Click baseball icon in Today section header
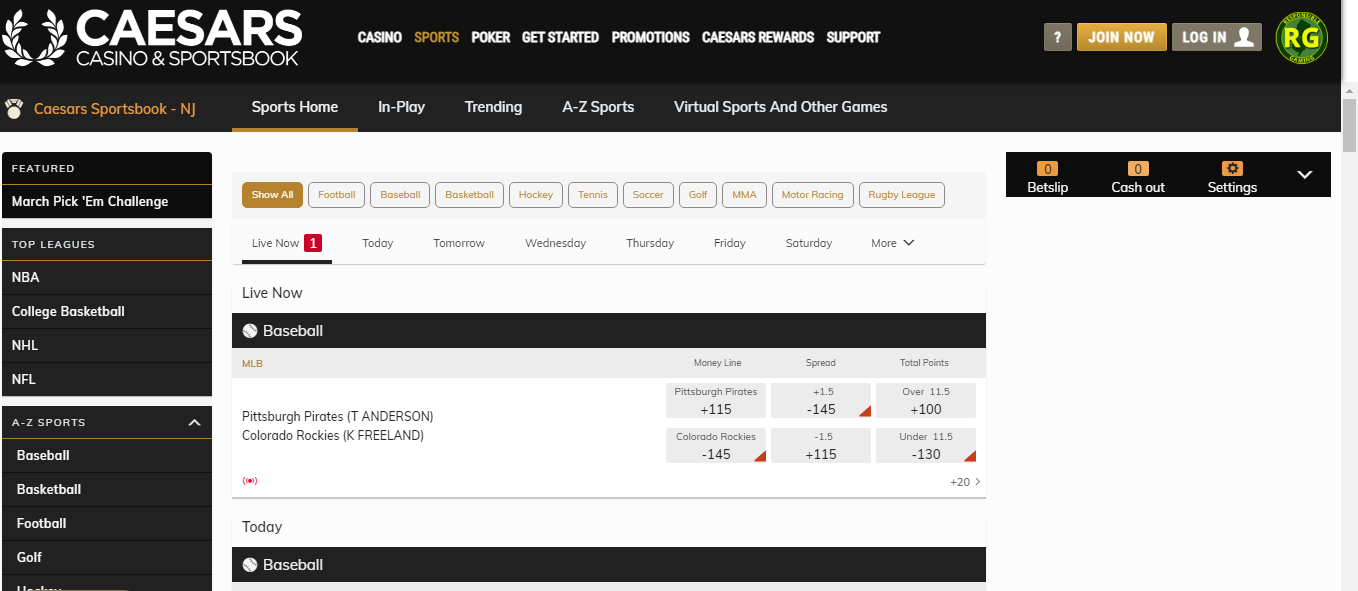This screenshot has height=591, width=1358. (250, 565)
